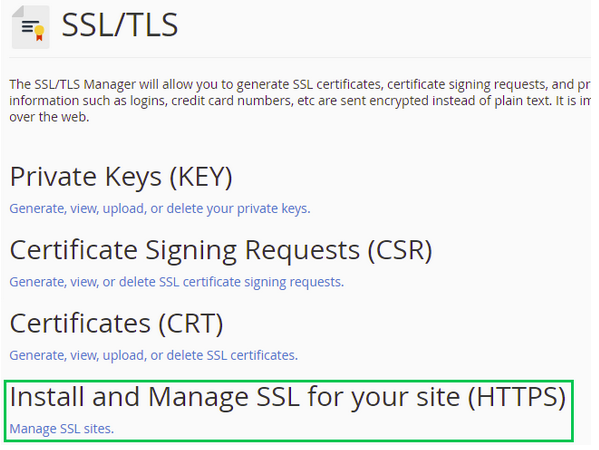Click the line mentioning credit card numbers
The height and width of the screenshot is (450, 599).
[x=300, y=100]
